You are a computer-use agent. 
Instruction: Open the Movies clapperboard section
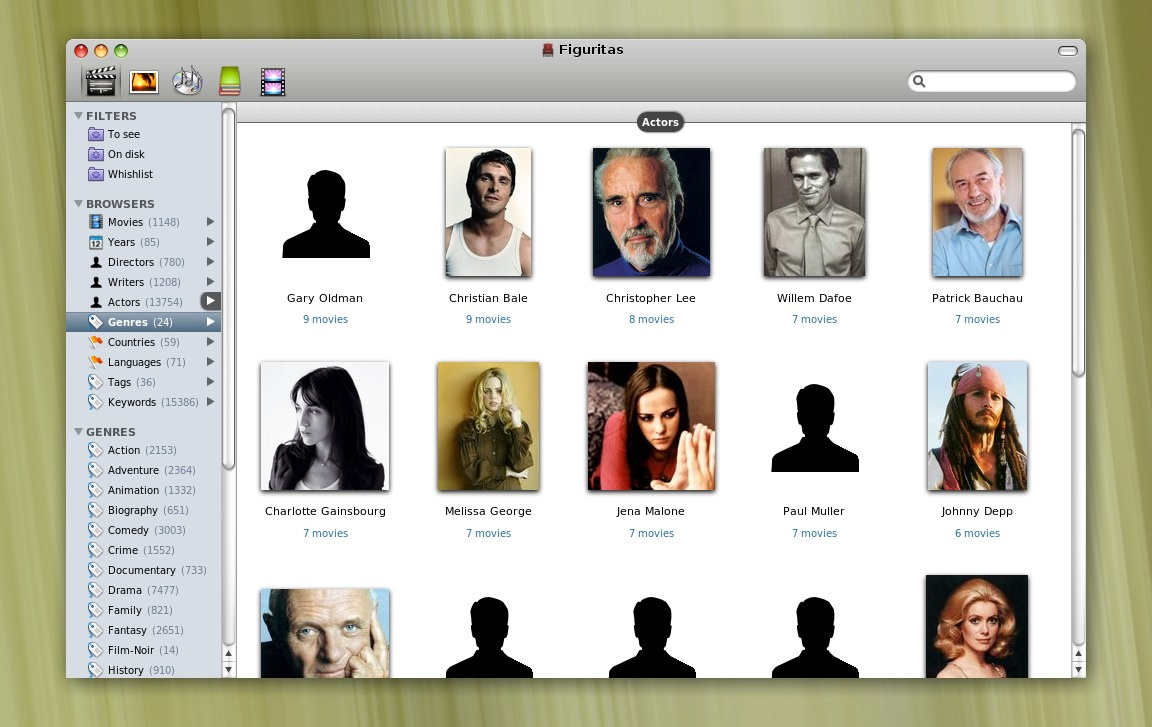point(101,82)
